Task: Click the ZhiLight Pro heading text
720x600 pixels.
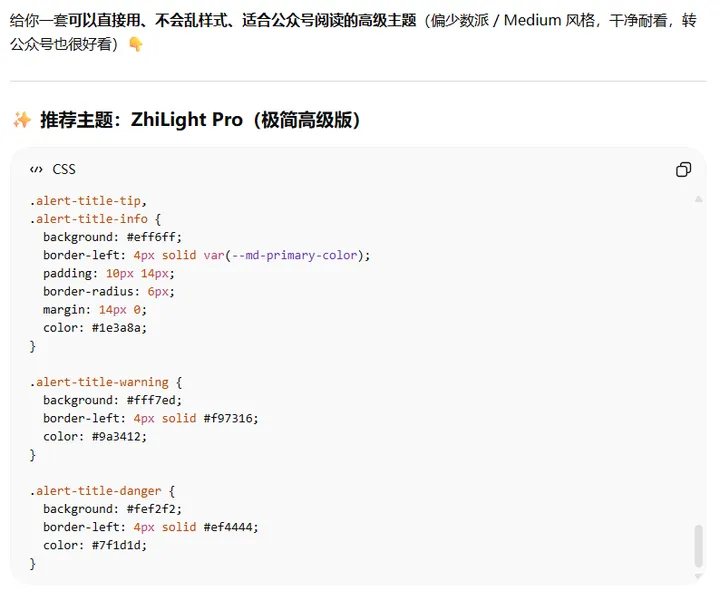Action: point(200,120)
